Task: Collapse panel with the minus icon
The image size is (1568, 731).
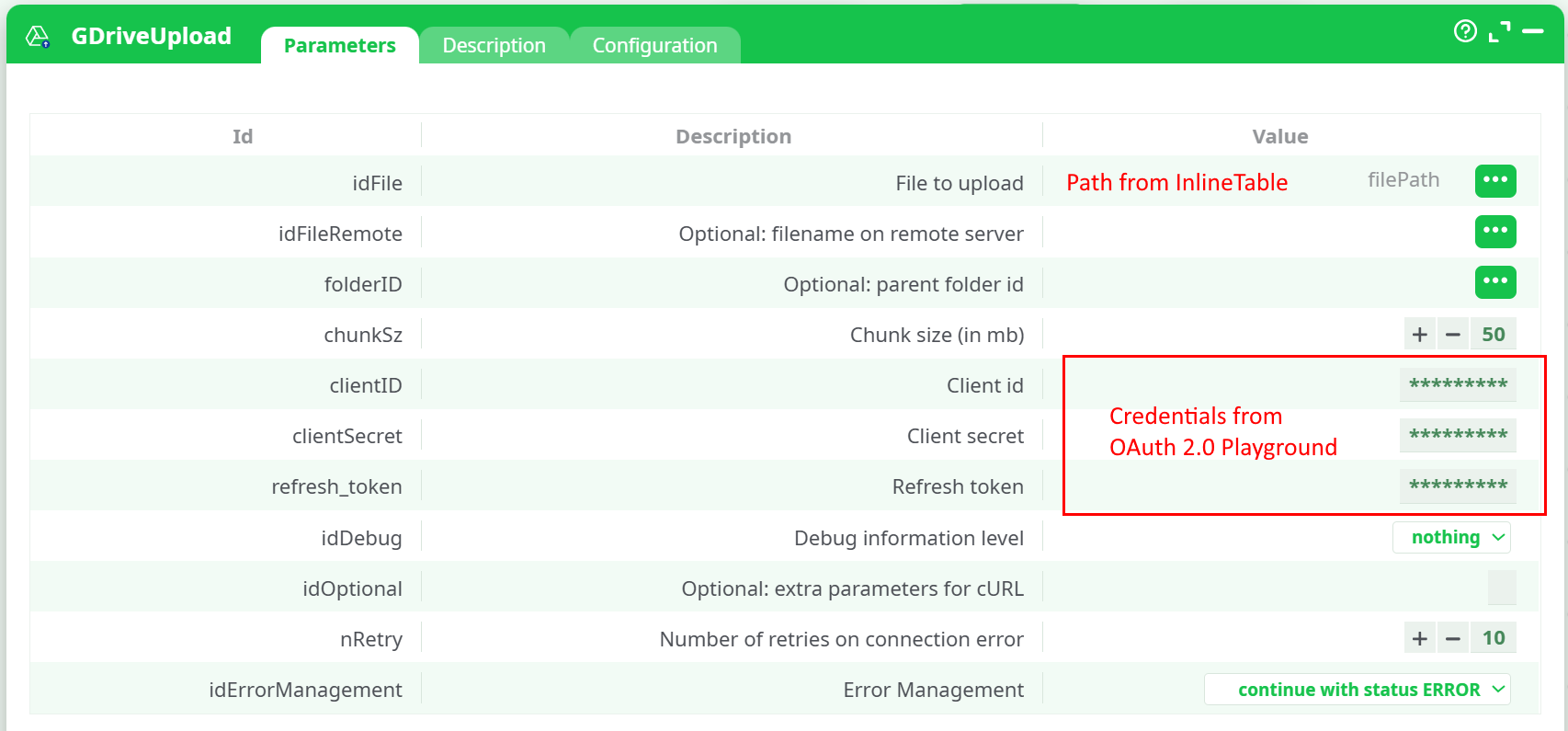Action: click(x=1533, y=31)
